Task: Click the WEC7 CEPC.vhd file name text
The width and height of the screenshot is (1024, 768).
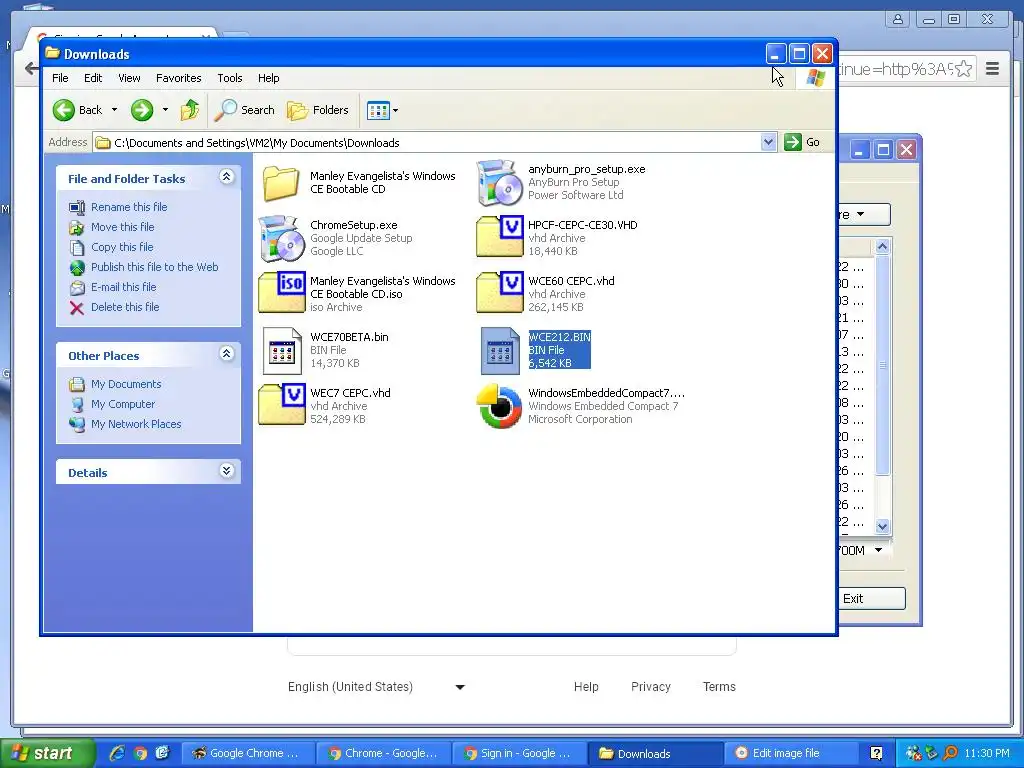Action: (x=350, y=392)
